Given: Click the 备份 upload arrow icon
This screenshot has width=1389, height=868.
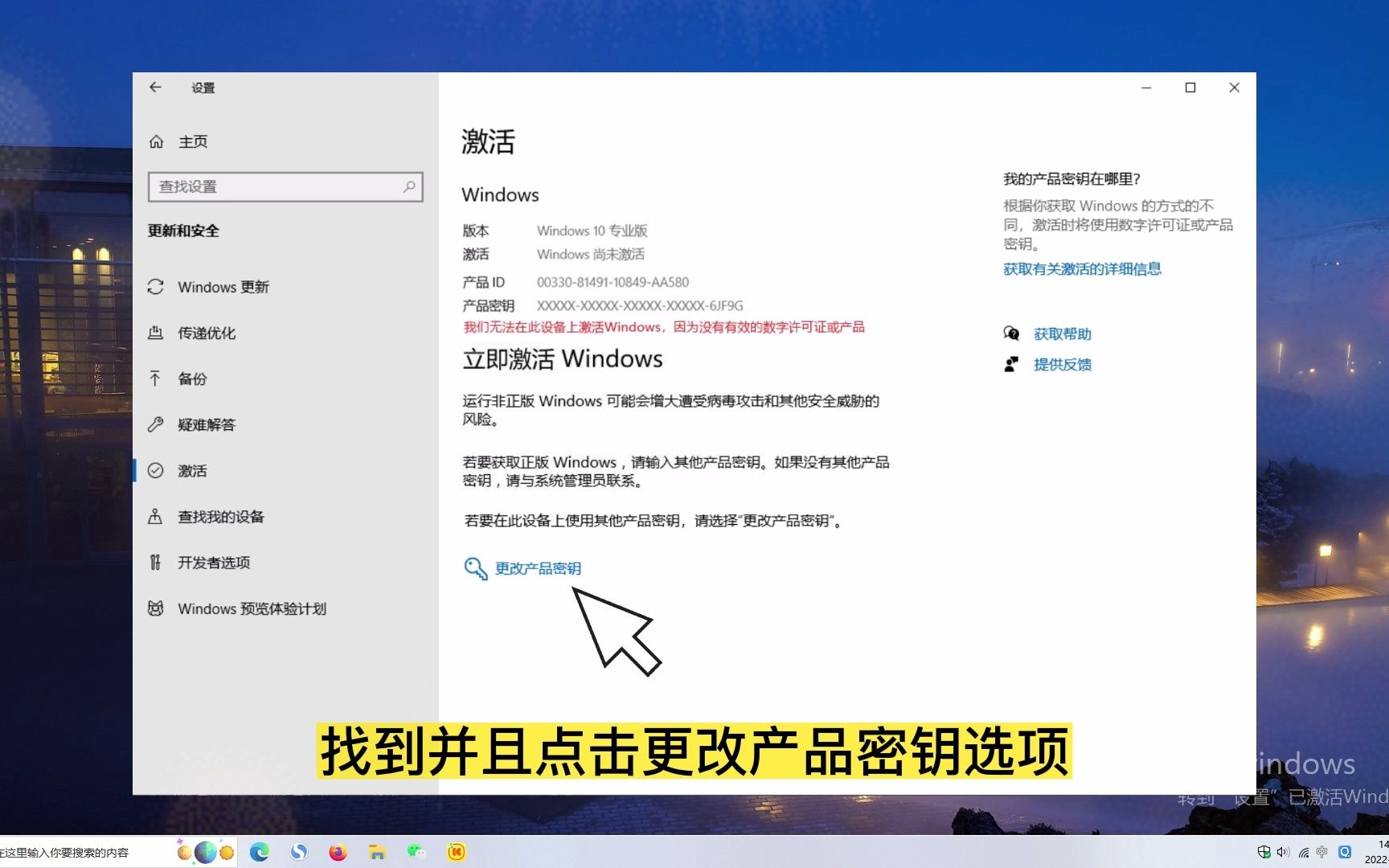Looking at the screenshot, I should click(x=156, y=379).
